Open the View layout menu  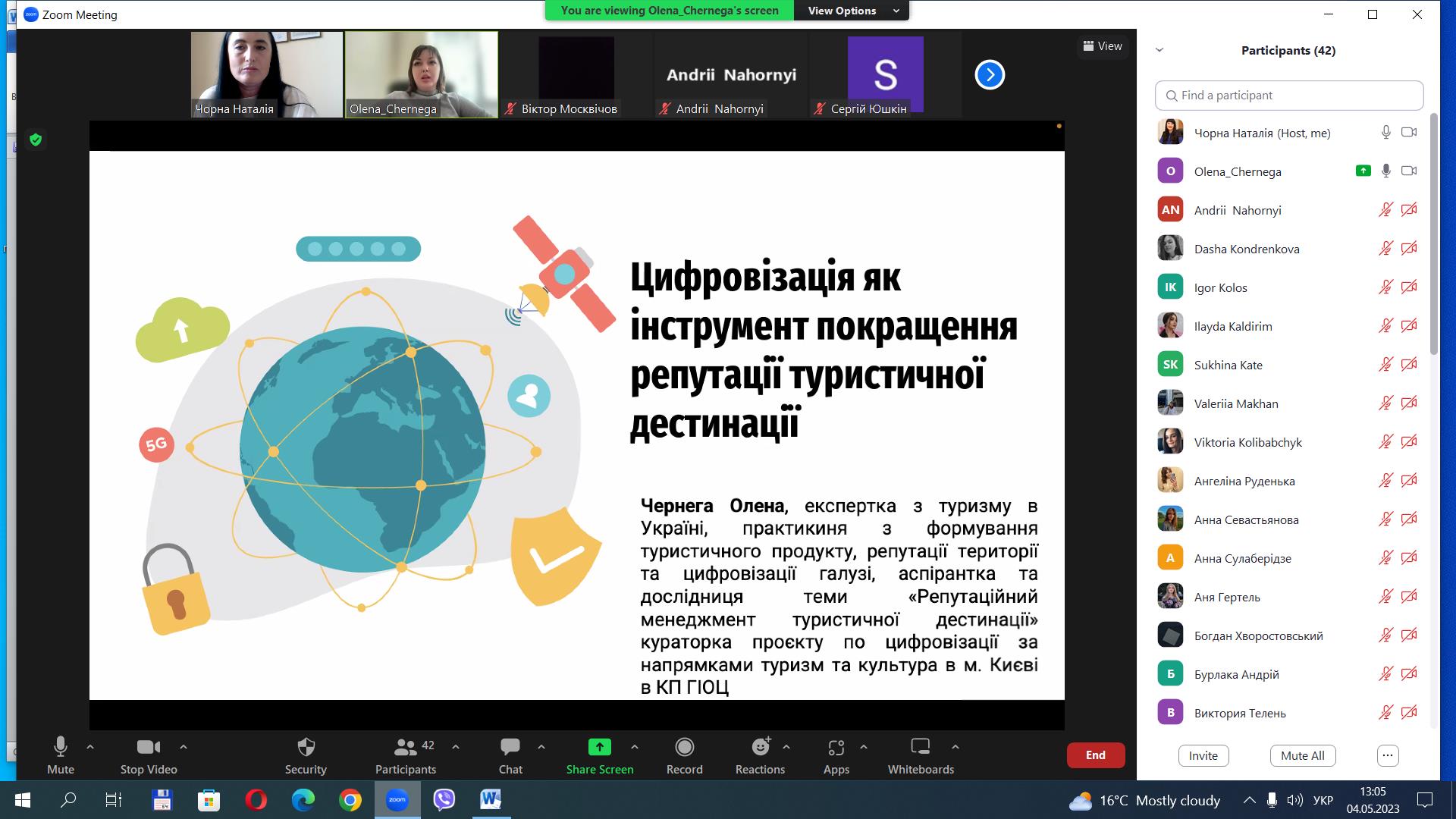(x=1103, y=46)
